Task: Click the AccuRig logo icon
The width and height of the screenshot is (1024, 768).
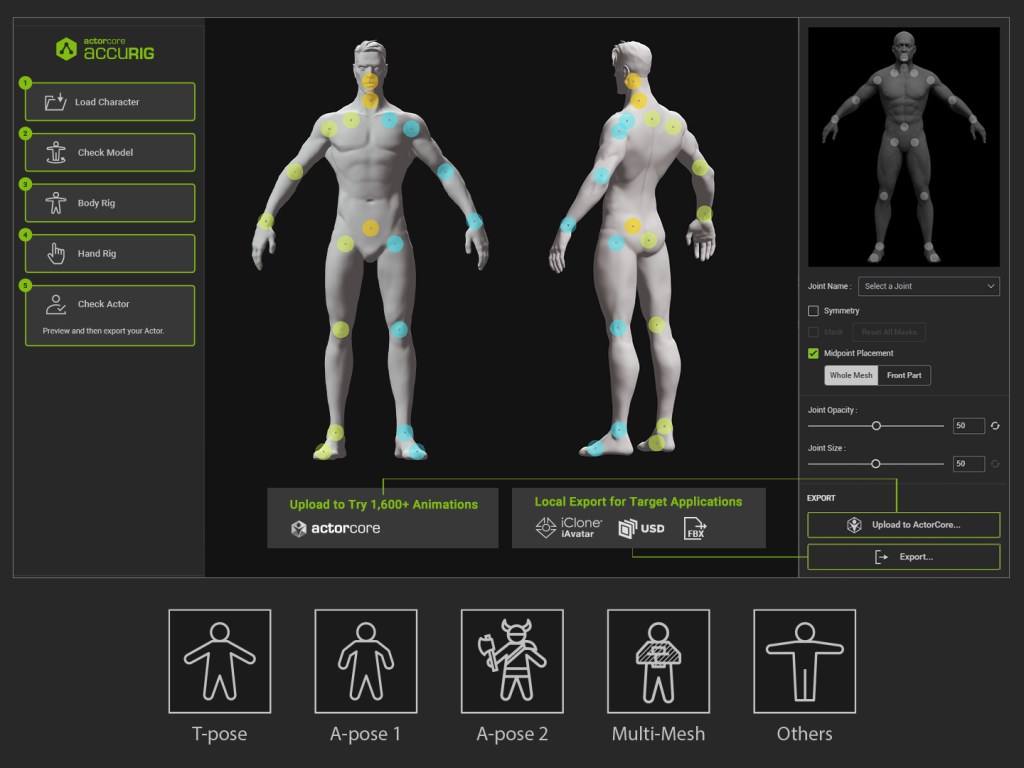Action: [67, 49]
